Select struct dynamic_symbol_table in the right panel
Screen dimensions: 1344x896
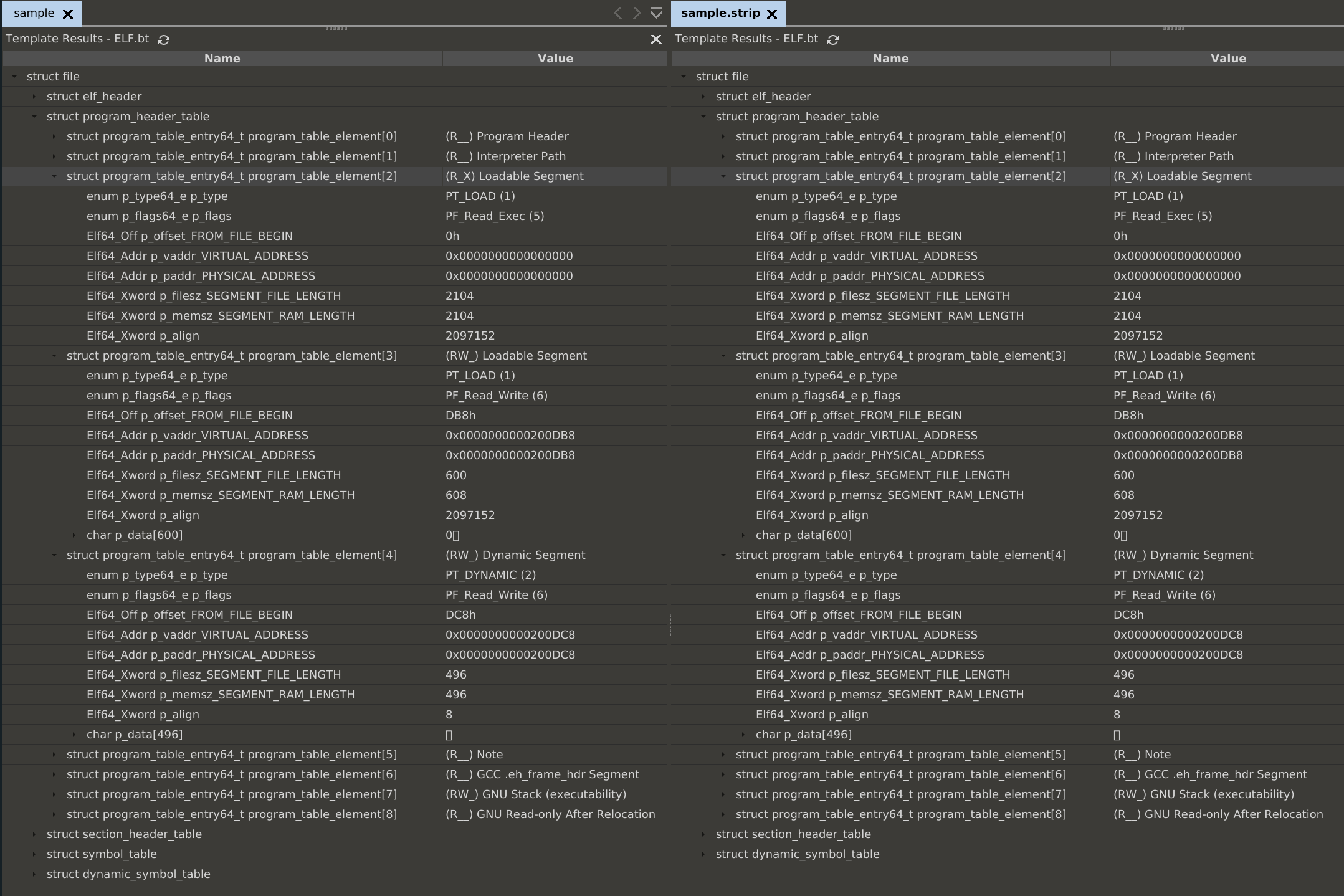tap(797, 854)
